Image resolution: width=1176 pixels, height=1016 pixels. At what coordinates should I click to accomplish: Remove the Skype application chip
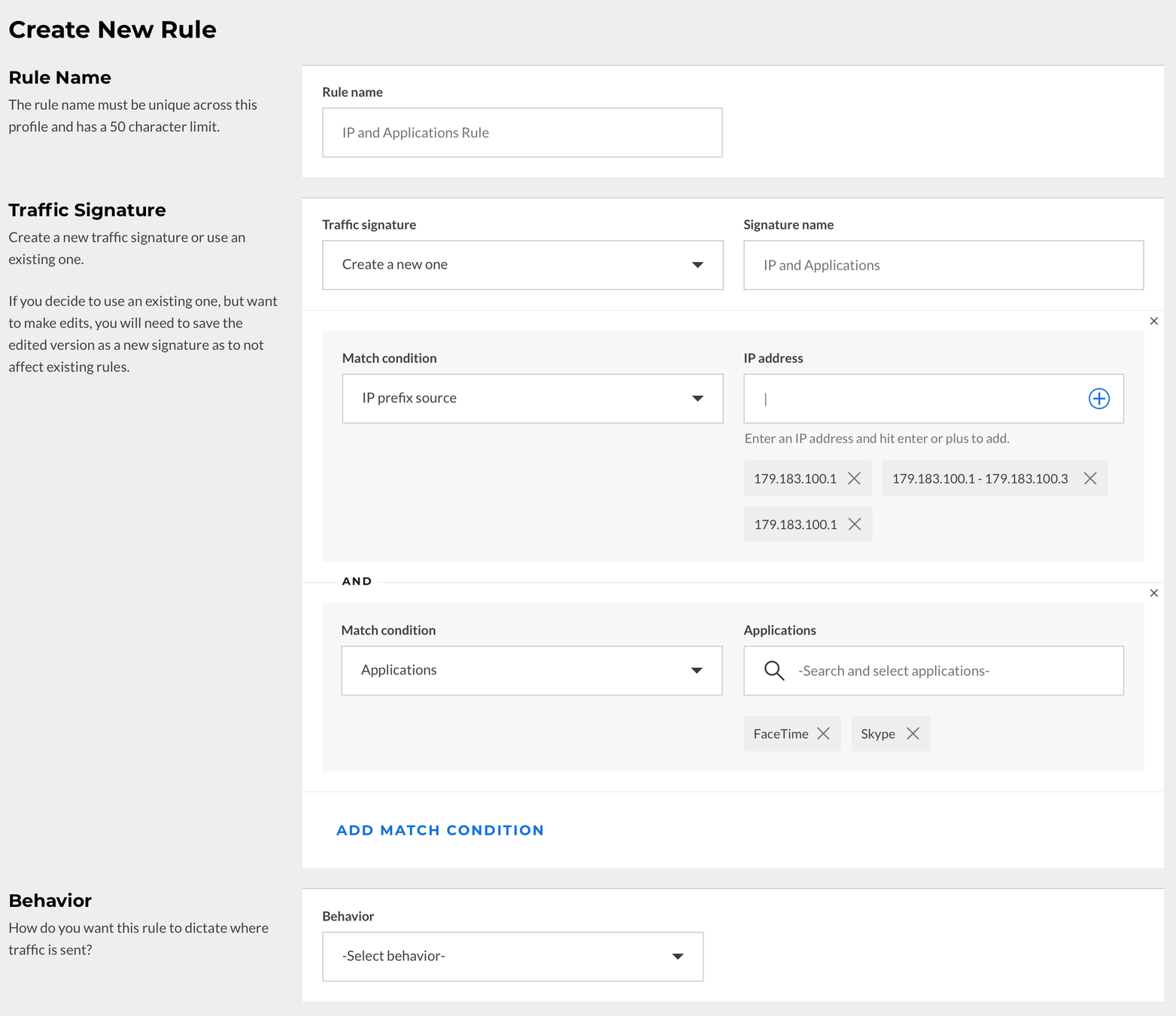(x=913, y=734)
